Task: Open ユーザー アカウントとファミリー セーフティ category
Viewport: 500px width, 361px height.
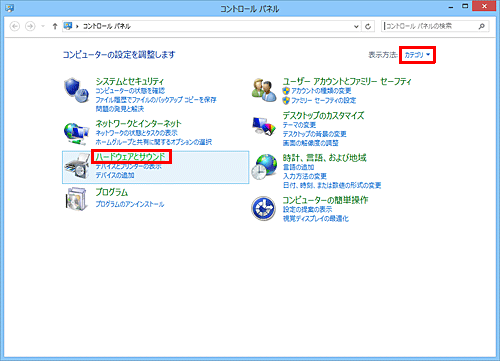Action: (x=347, y=81)
